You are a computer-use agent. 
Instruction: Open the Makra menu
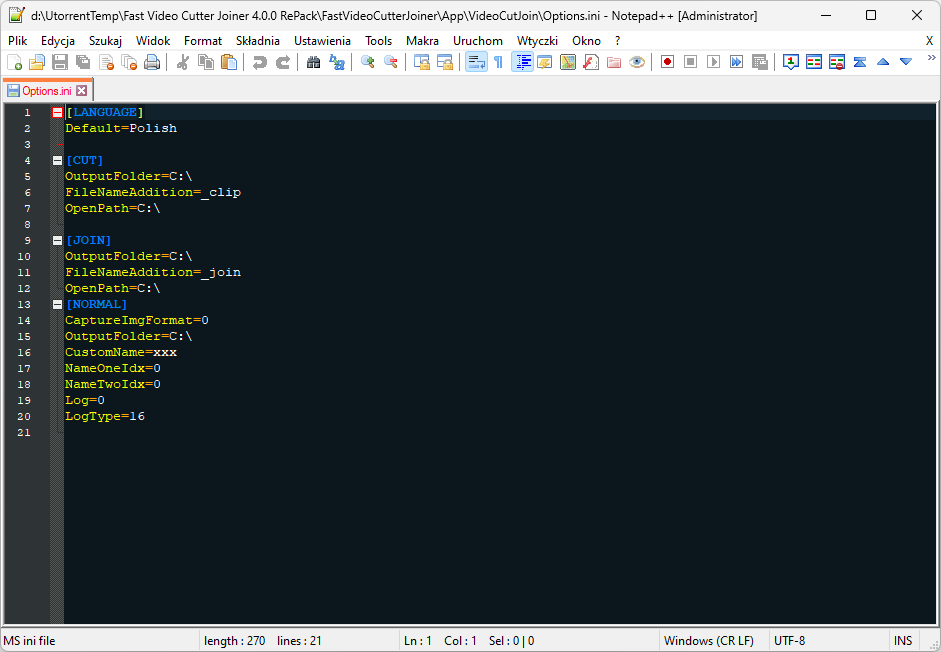click(422, 41)
